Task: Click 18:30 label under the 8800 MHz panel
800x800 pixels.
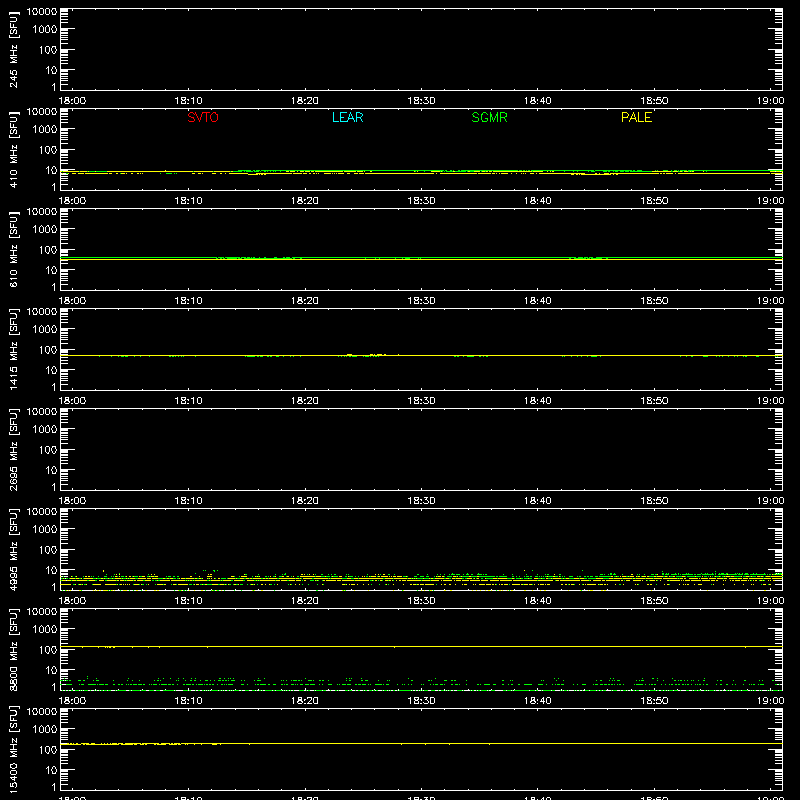Action: point(421,701)
